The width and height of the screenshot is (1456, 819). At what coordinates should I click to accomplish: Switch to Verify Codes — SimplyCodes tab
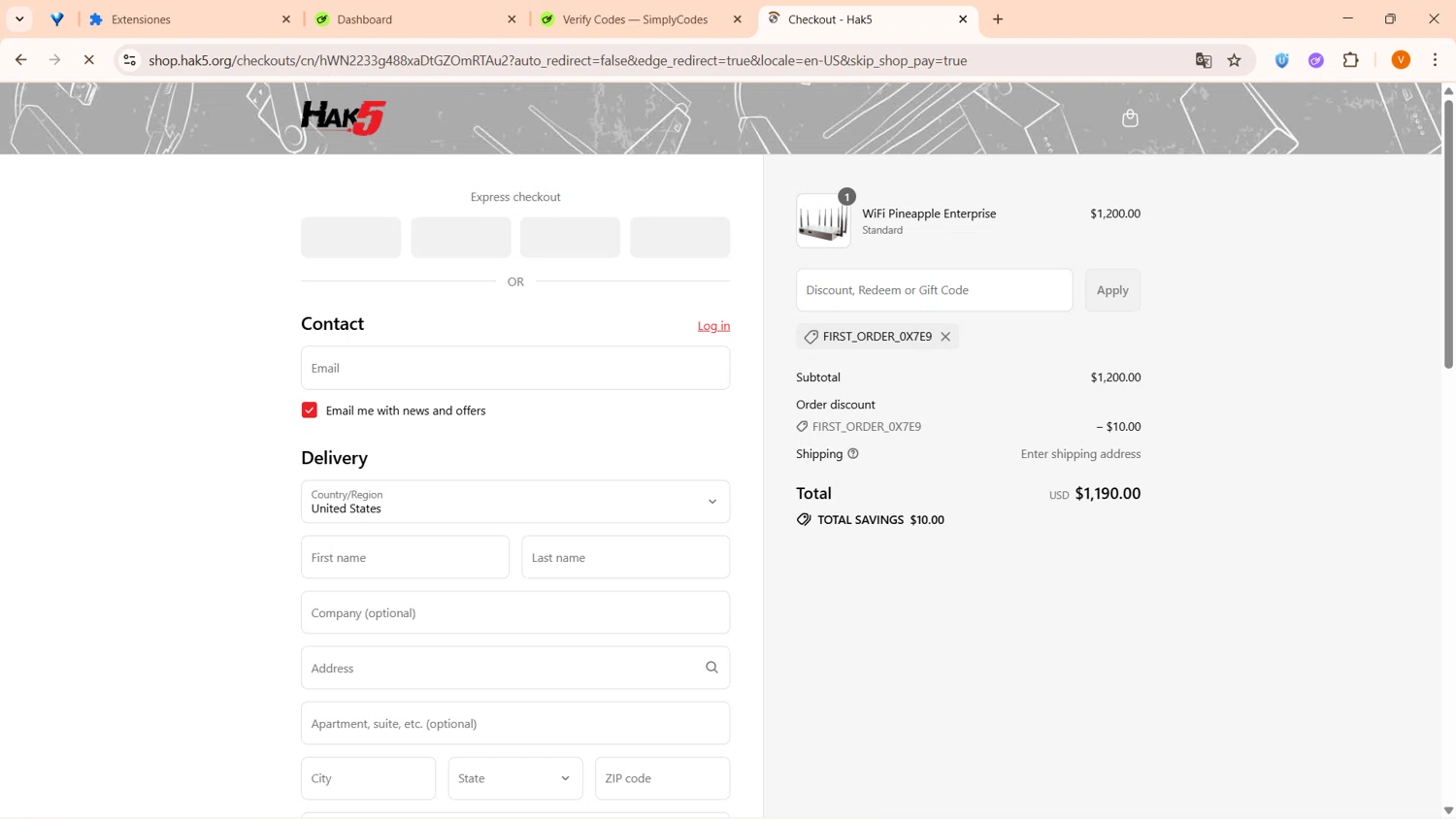(x=641, y=19)
